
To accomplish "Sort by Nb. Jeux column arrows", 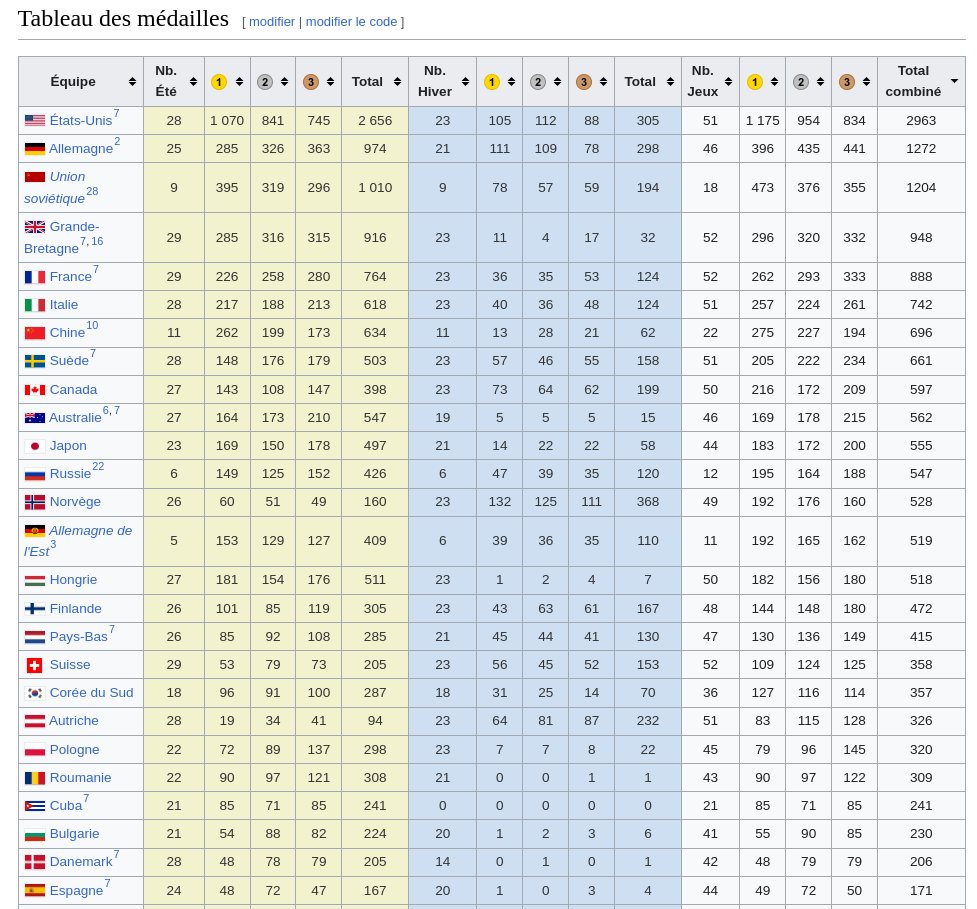I will (x=728, y=82).
